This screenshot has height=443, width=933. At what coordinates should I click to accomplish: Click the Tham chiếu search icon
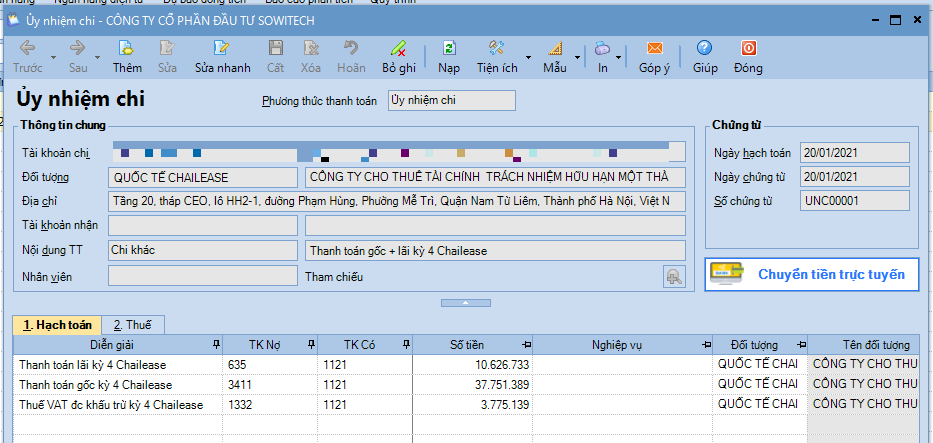(x=674, y=277)
